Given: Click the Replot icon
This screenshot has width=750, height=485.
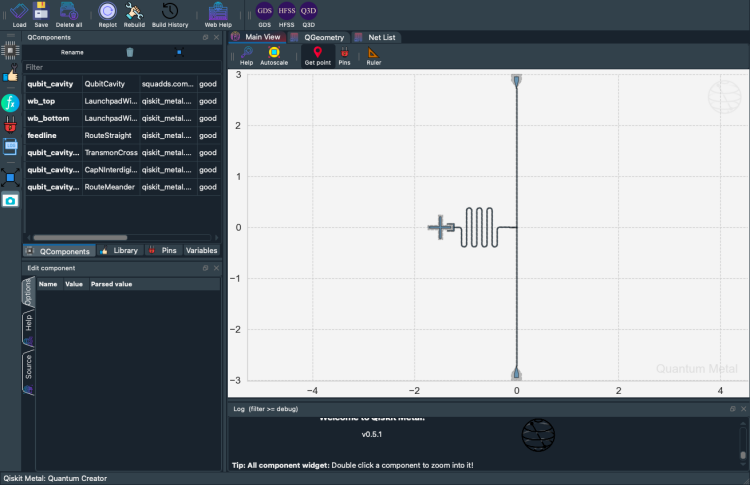Looking at the screenshot, I should [107, 11].
